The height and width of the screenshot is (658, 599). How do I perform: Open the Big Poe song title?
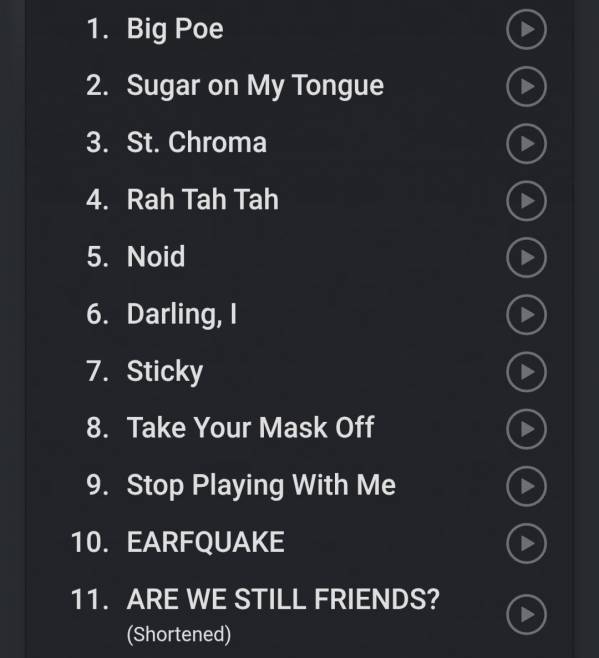[175, 29]
